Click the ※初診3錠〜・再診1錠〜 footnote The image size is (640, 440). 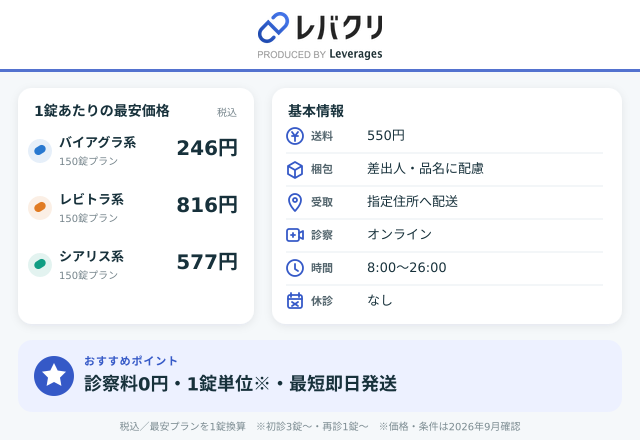312,427
